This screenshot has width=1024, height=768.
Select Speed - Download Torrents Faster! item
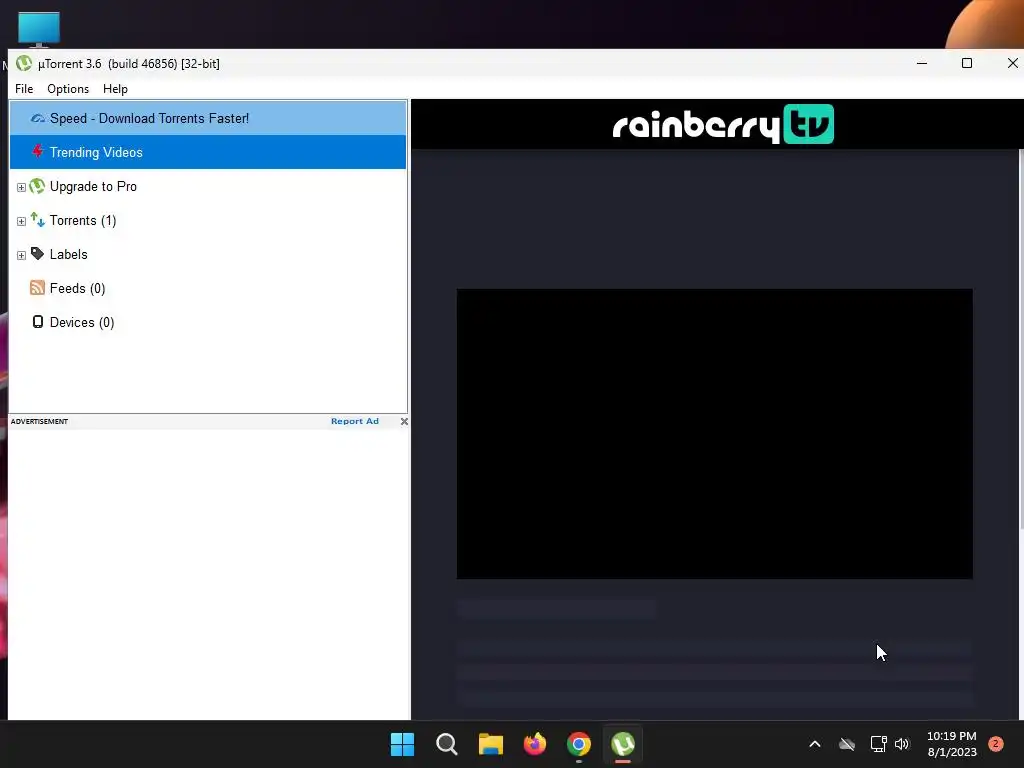[x=208, y=118]
